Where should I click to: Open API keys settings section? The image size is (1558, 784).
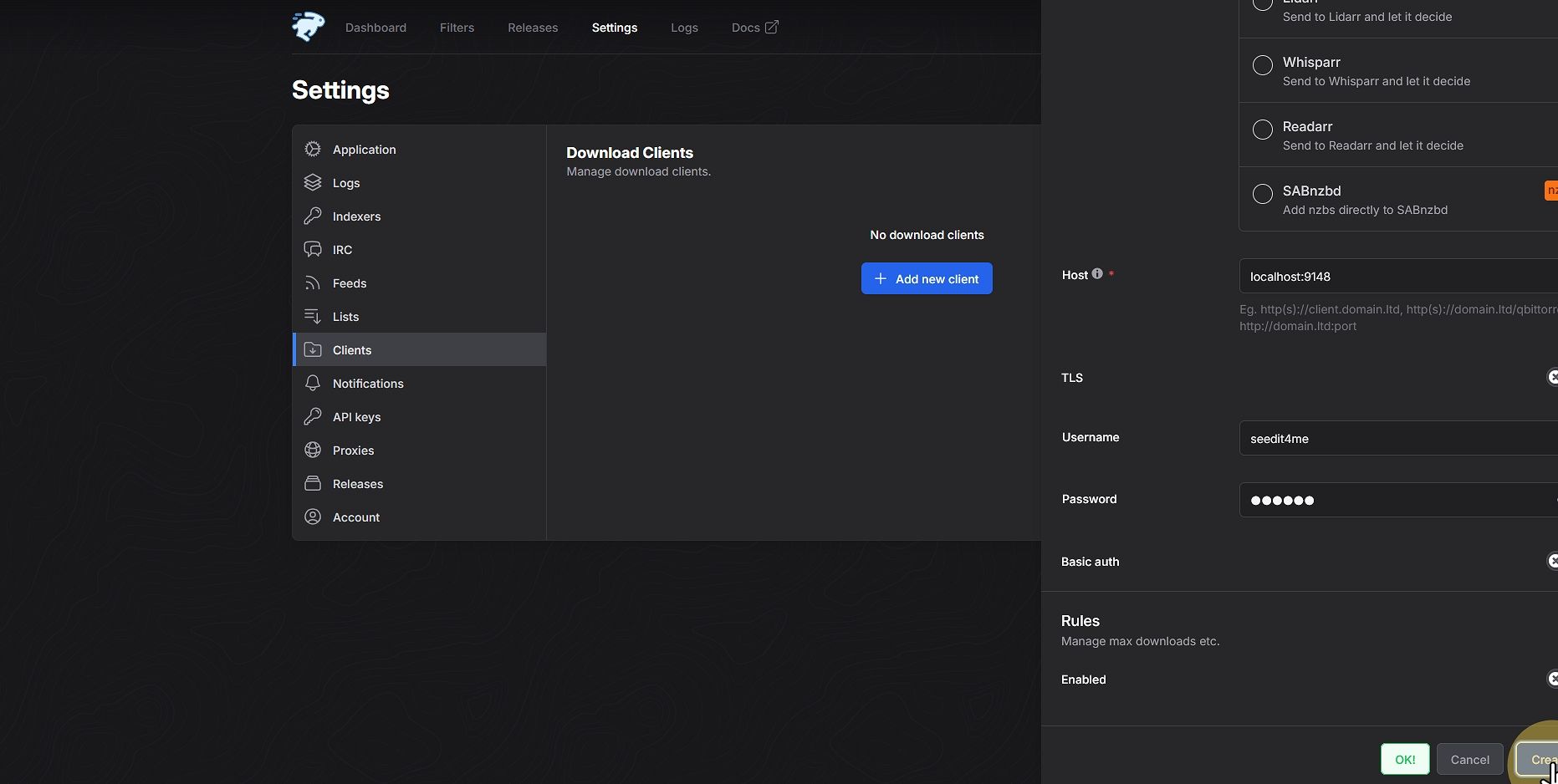click(419, 417)
